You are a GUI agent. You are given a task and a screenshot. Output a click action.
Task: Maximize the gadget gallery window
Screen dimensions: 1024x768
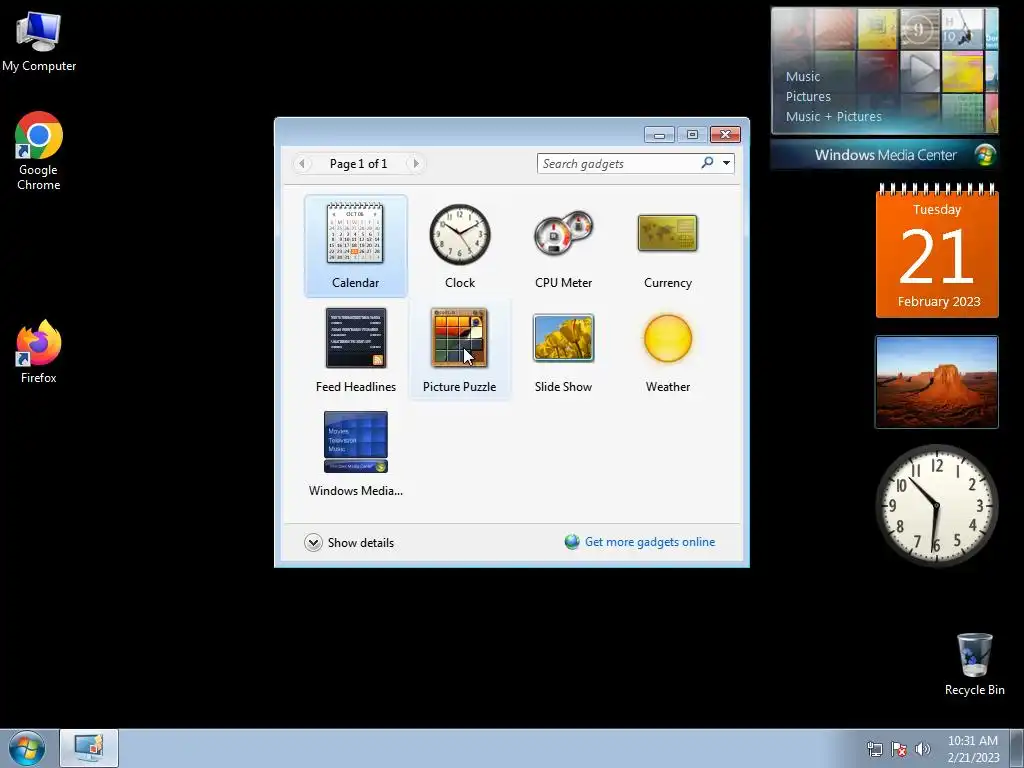692,135
